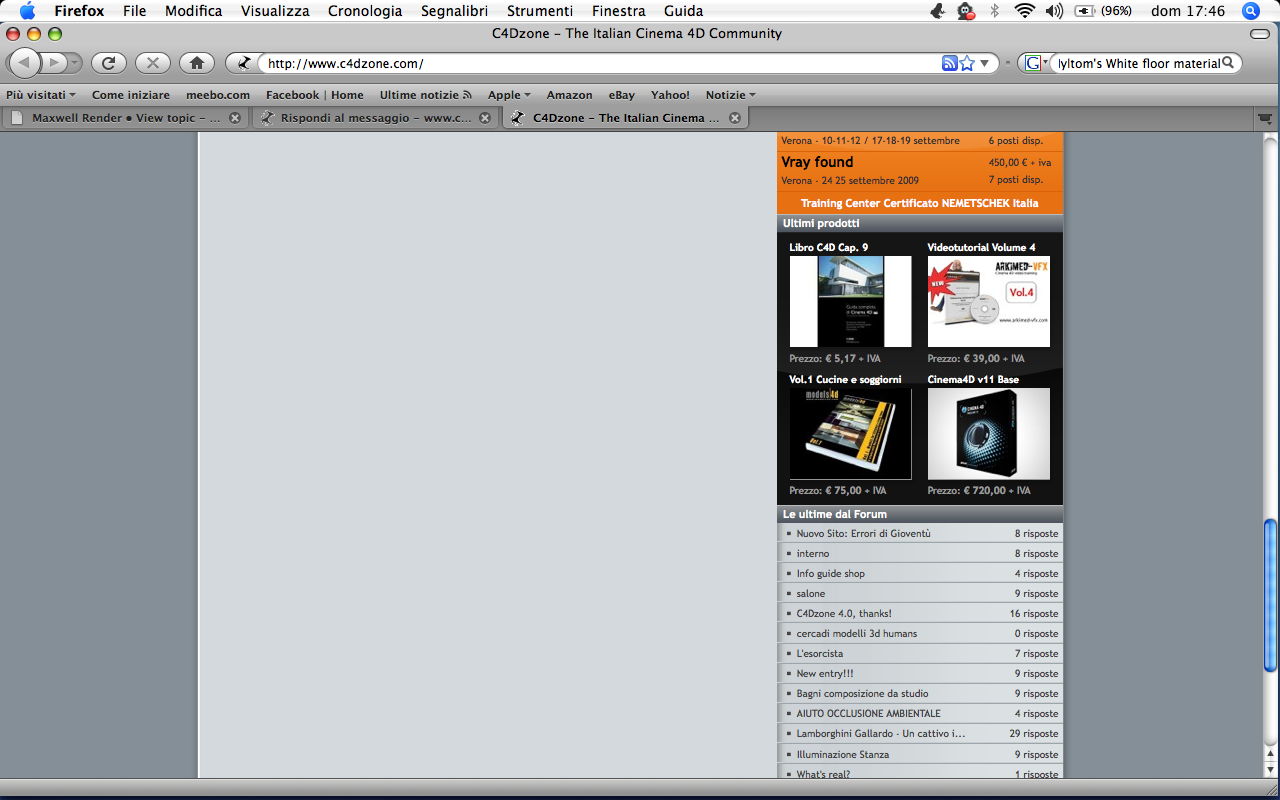Open the Visualizza menu
Viewport: 1280px width, 800px height.
[x=275, y=11]
